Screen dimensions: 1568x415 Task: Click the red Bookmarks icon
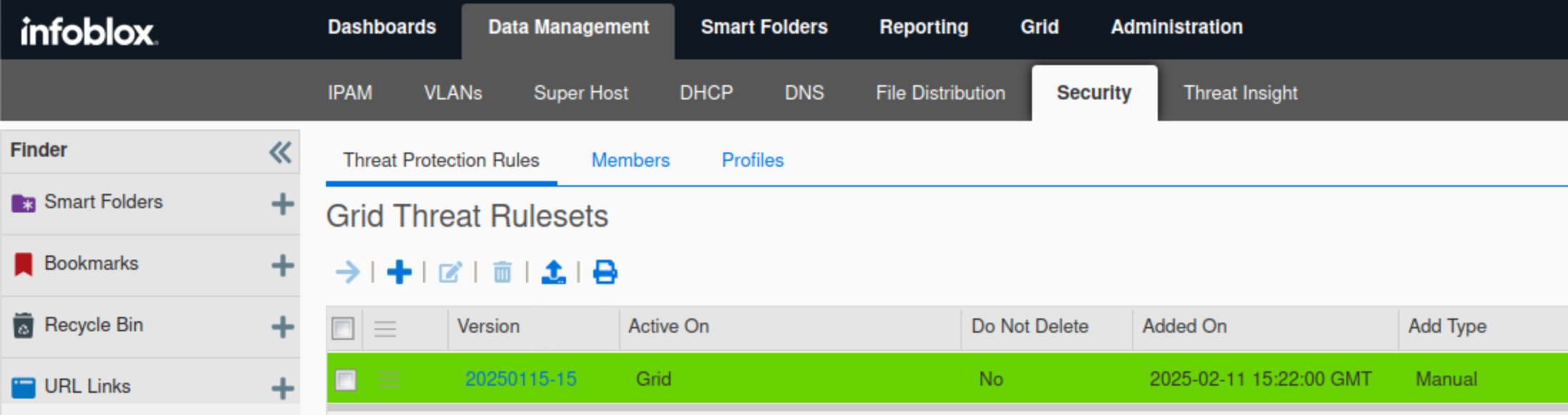pos(24,264)
